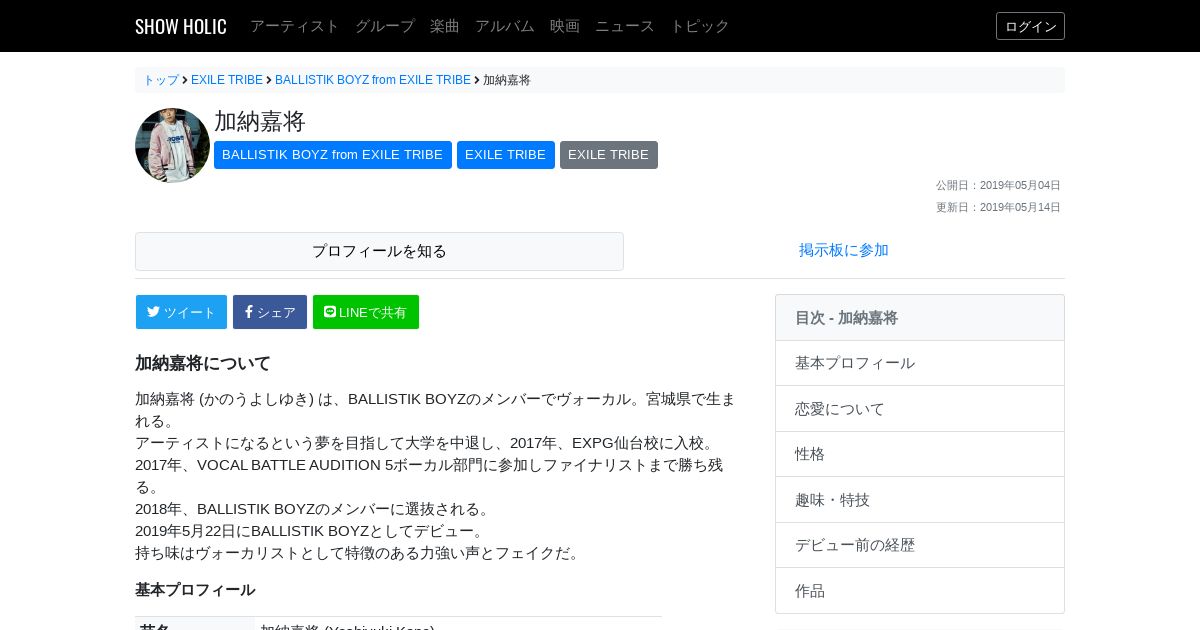The image size is (1200, 630).
Task: Click the gray EXILE TRIBE tag
Action: (x=609, y=155)
